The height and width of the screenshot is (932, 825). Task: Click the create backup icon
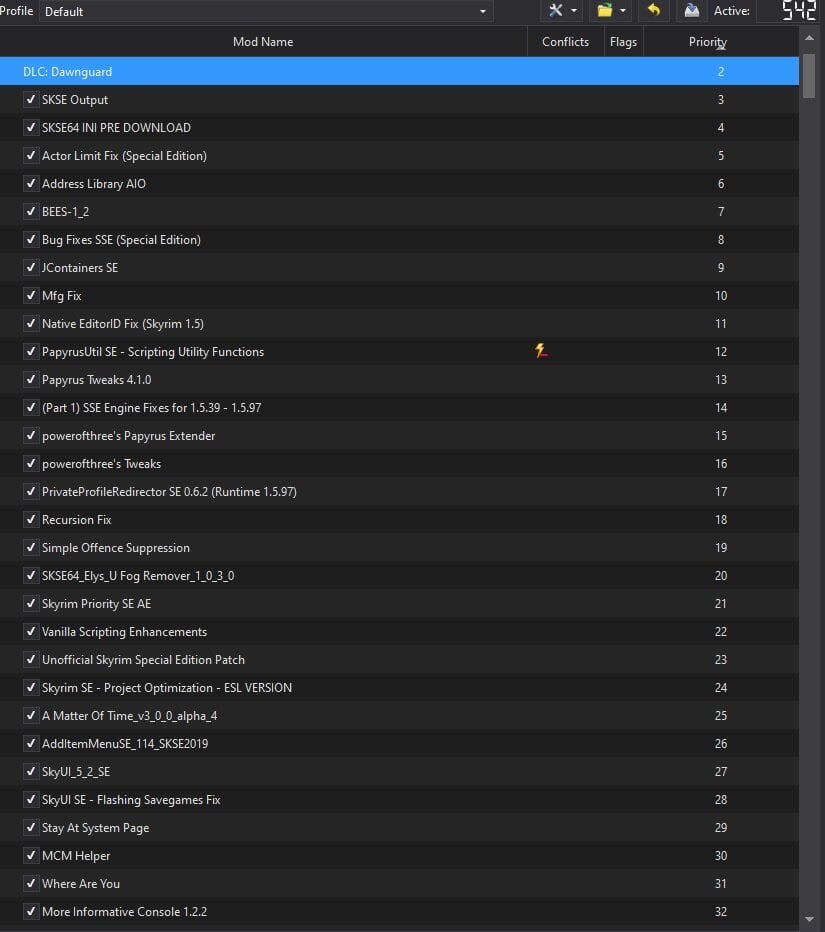tap(691, 10)
